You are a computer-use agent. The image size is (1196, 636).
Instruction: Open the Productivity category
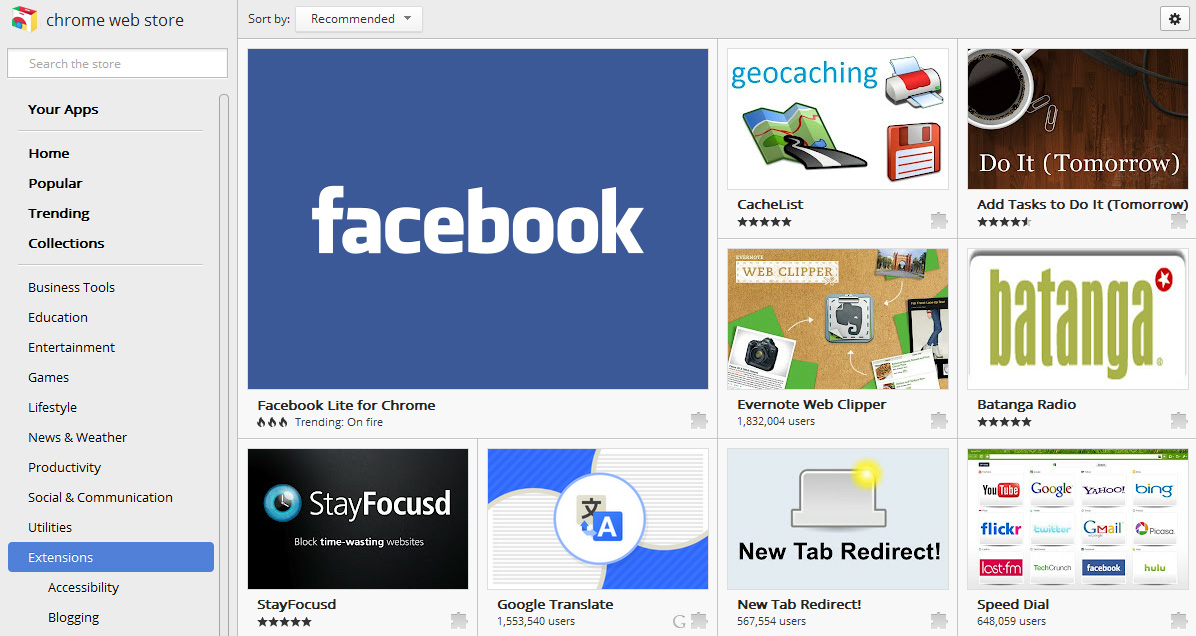pos(64,467)
